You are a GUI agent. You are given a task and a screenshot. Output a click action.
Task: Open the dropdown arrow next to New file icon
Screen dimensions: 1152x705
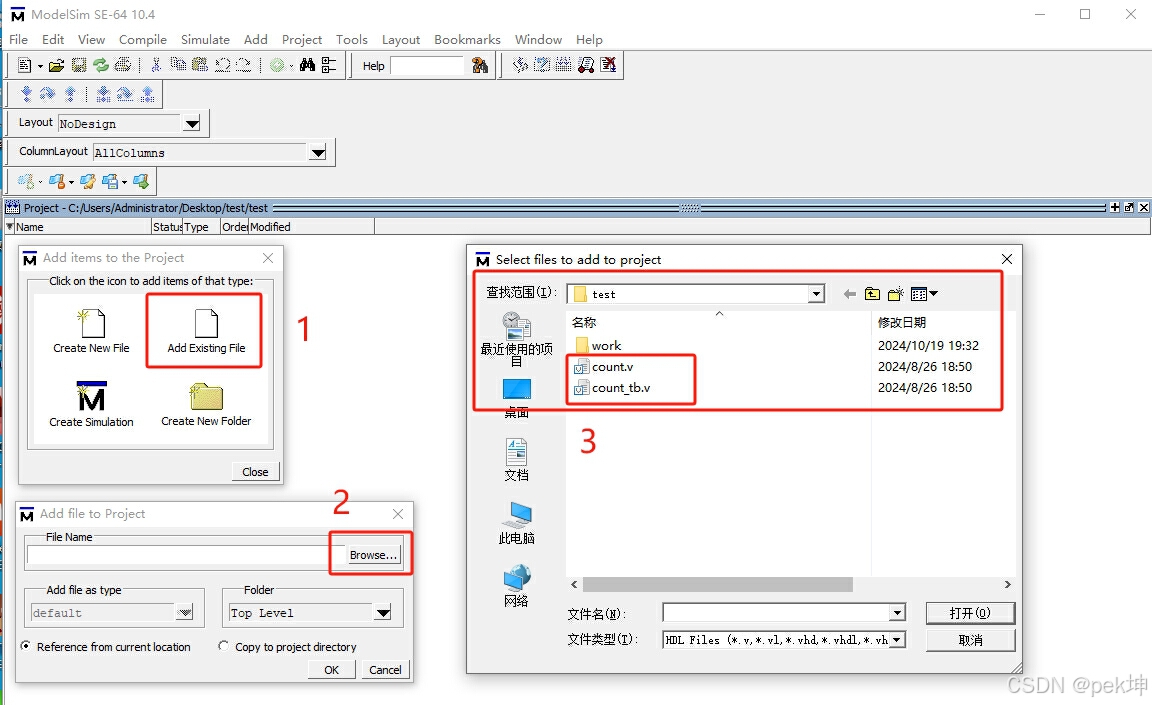(x=40, y=66)
